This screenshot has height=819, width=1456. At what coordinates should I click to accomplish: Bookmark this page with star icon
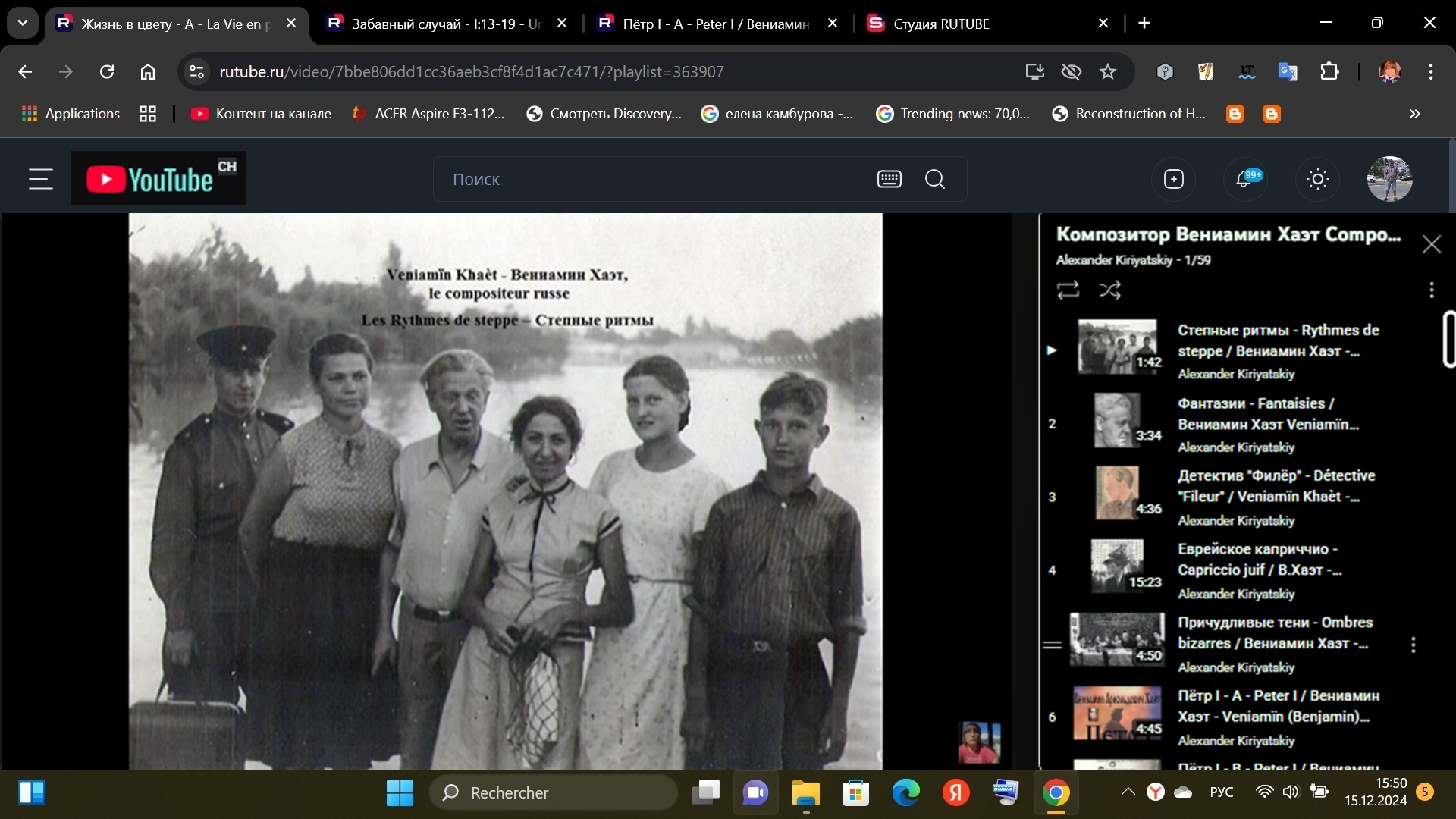pyautogui.click(x=1108, y=71)
